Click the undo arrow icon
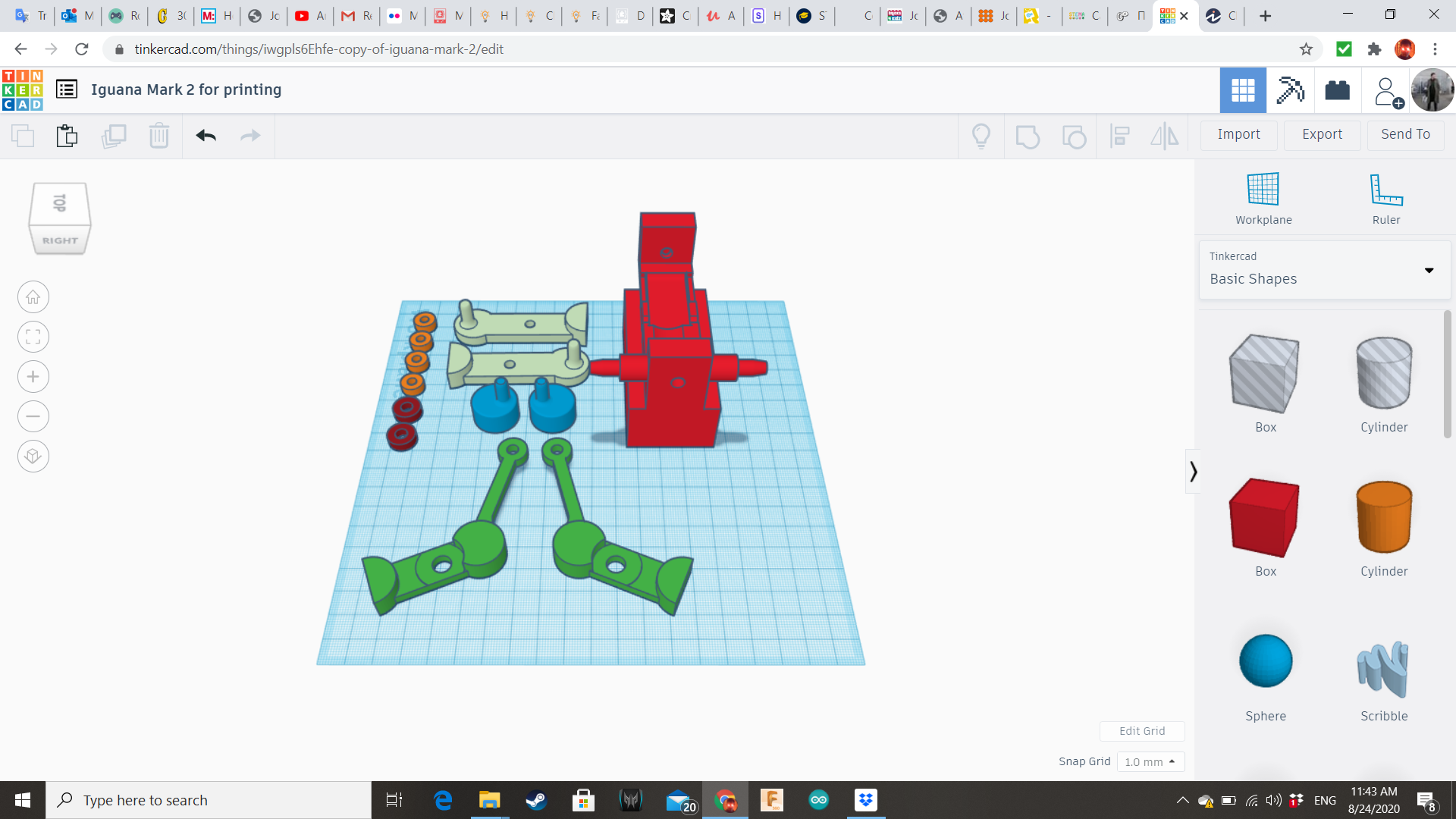Viewport: 1456px width, 819px height. pyautogui.click(x=206, y=136)
